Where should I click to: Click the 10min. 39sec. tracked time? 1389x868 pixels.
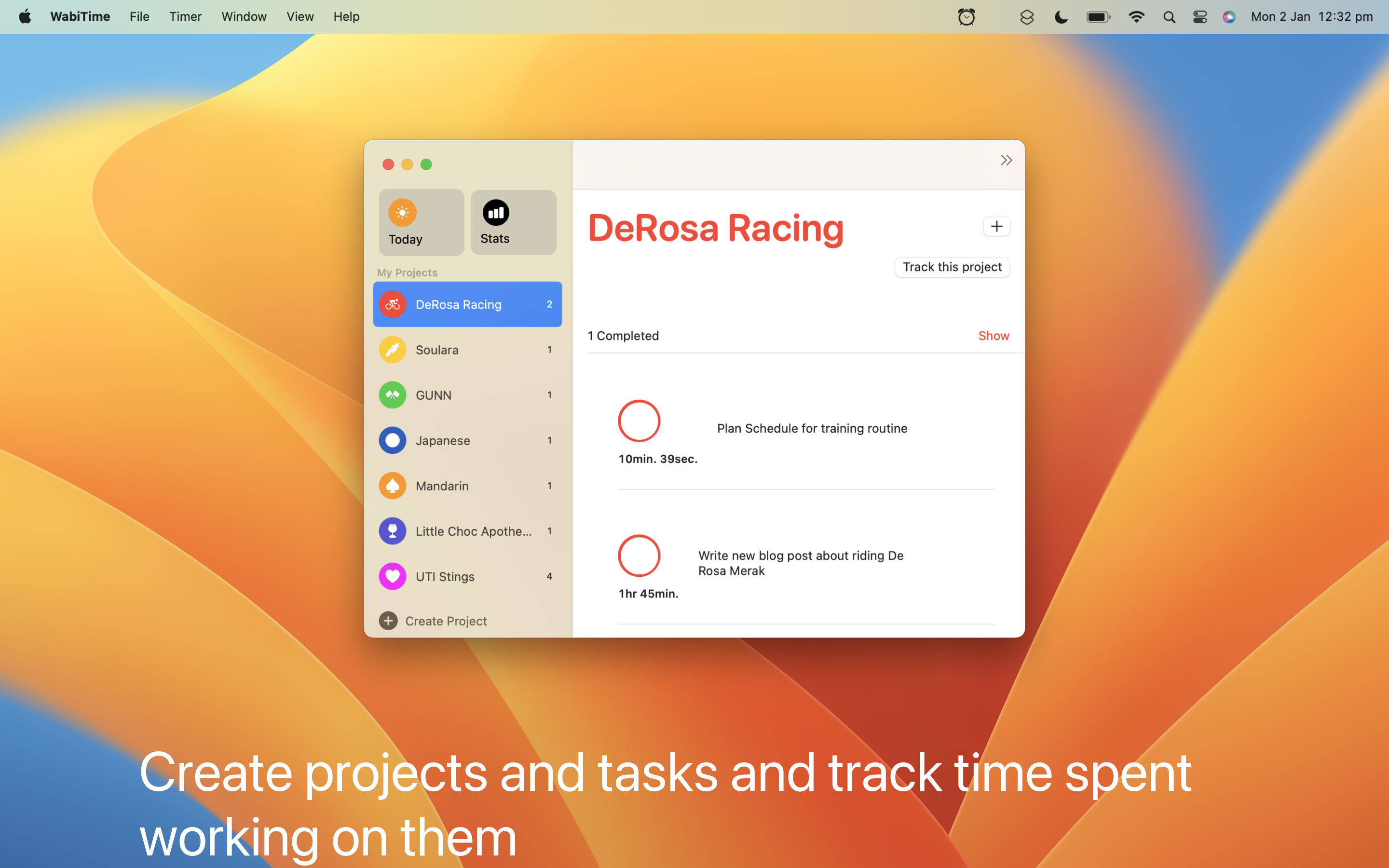[x=658, y=459]
